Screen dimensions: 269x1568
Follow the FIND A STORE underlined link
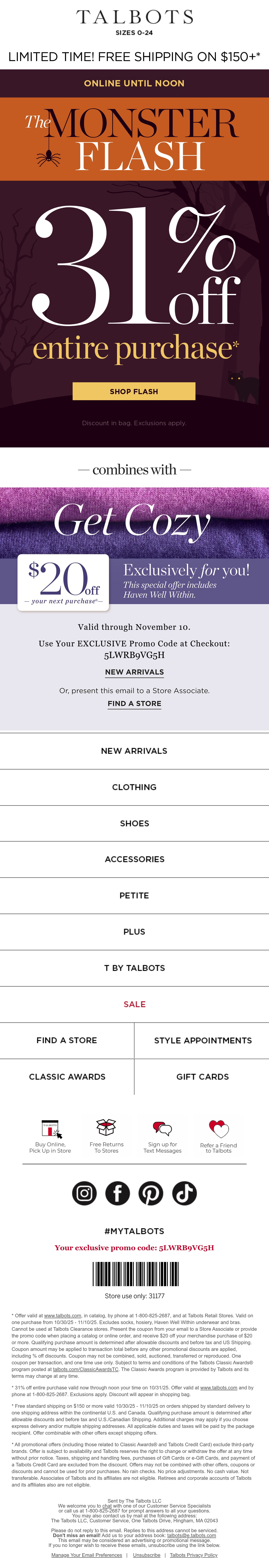pyautogui.click(x=134, y=703)
